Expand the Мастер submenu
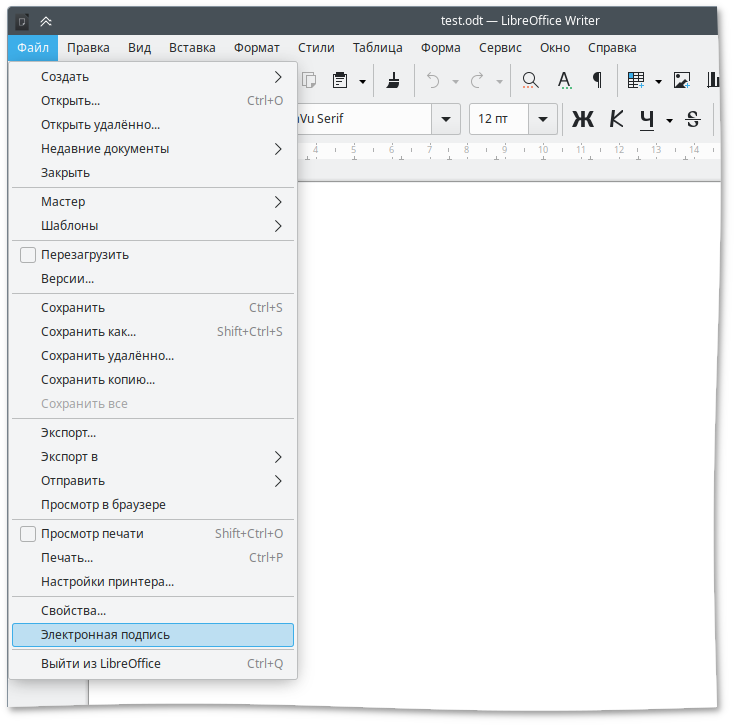Screen dimensions: 734x725 coord(153,202)
